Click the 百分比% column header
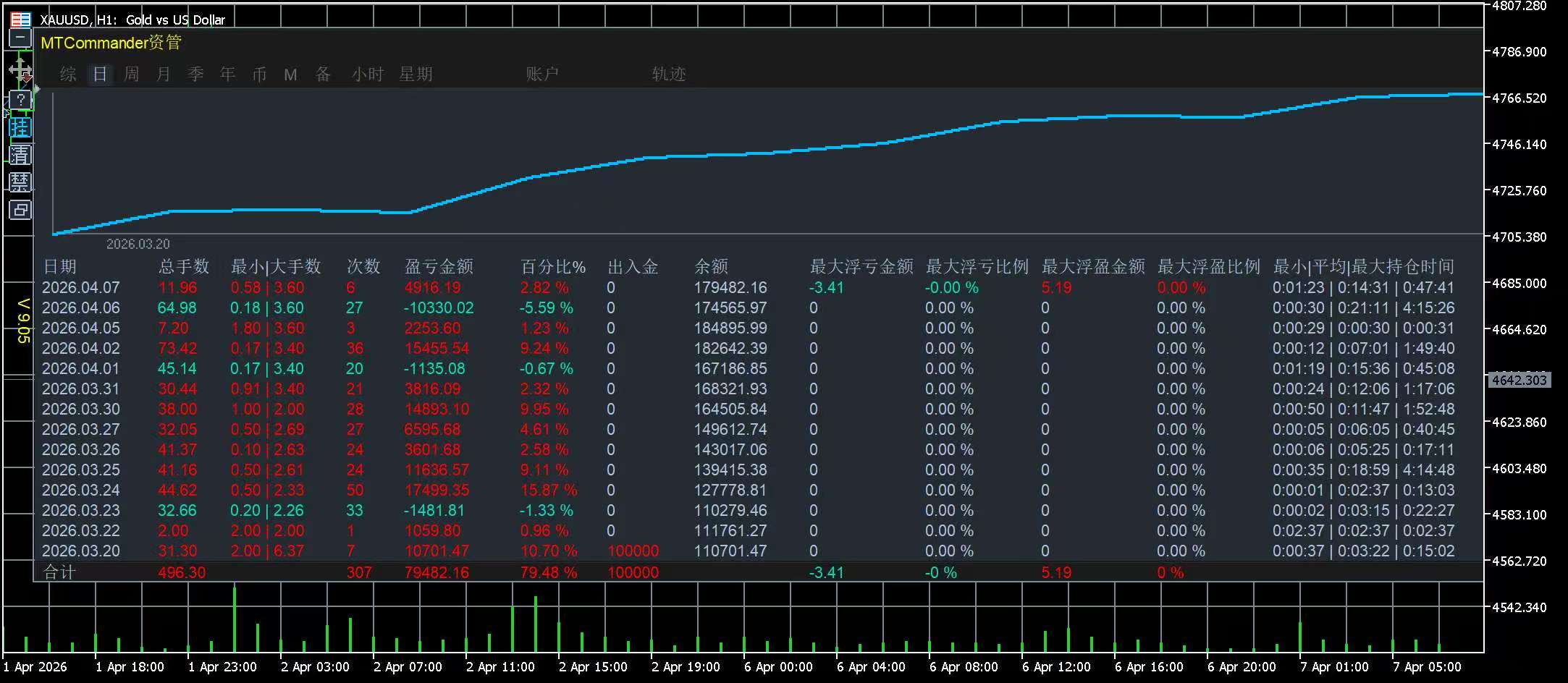Screen dimensions: 1568x683 pos(553,266)
